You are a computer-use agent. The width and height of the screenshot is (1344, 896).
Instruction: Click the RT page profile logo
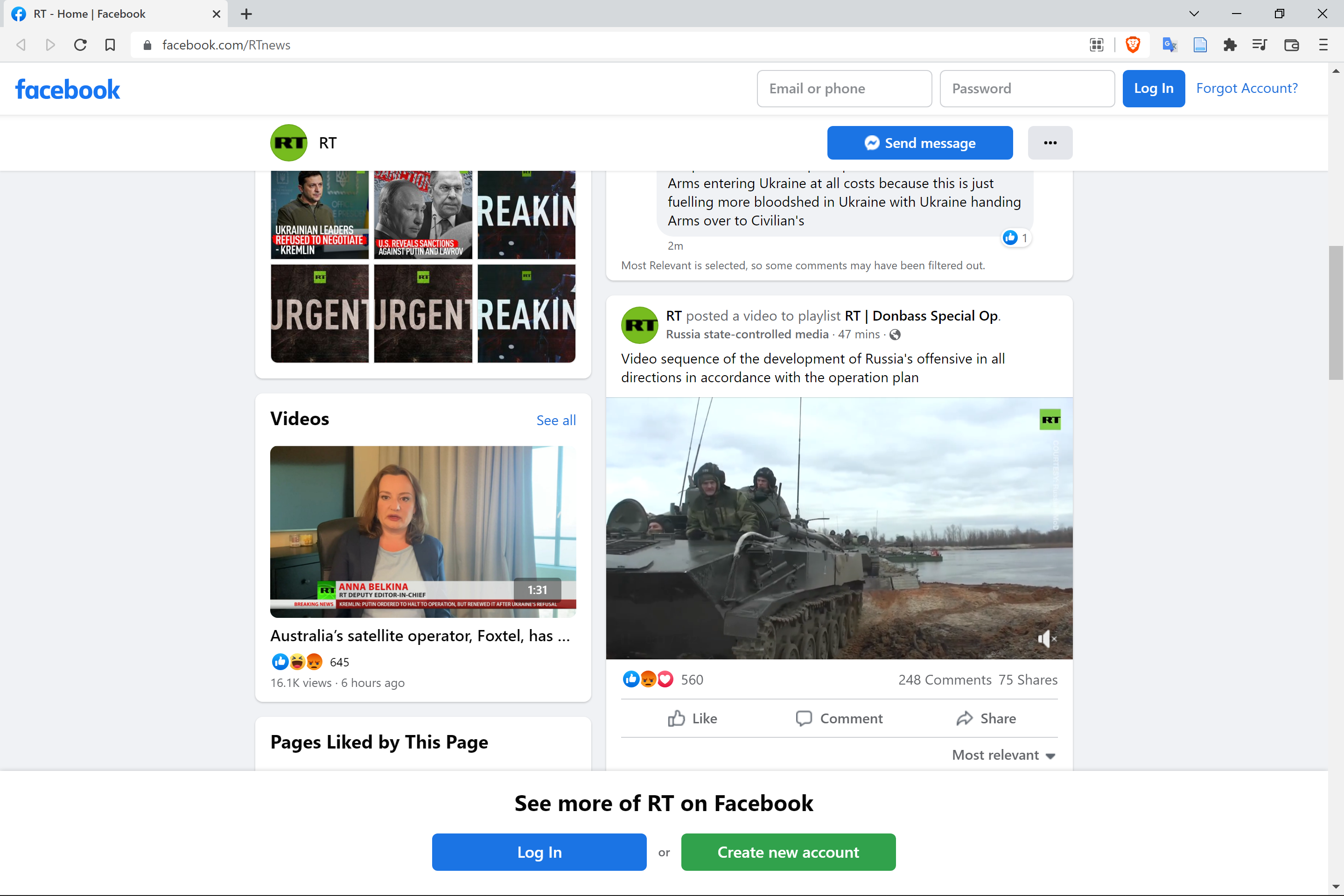(x=288, y=143)
